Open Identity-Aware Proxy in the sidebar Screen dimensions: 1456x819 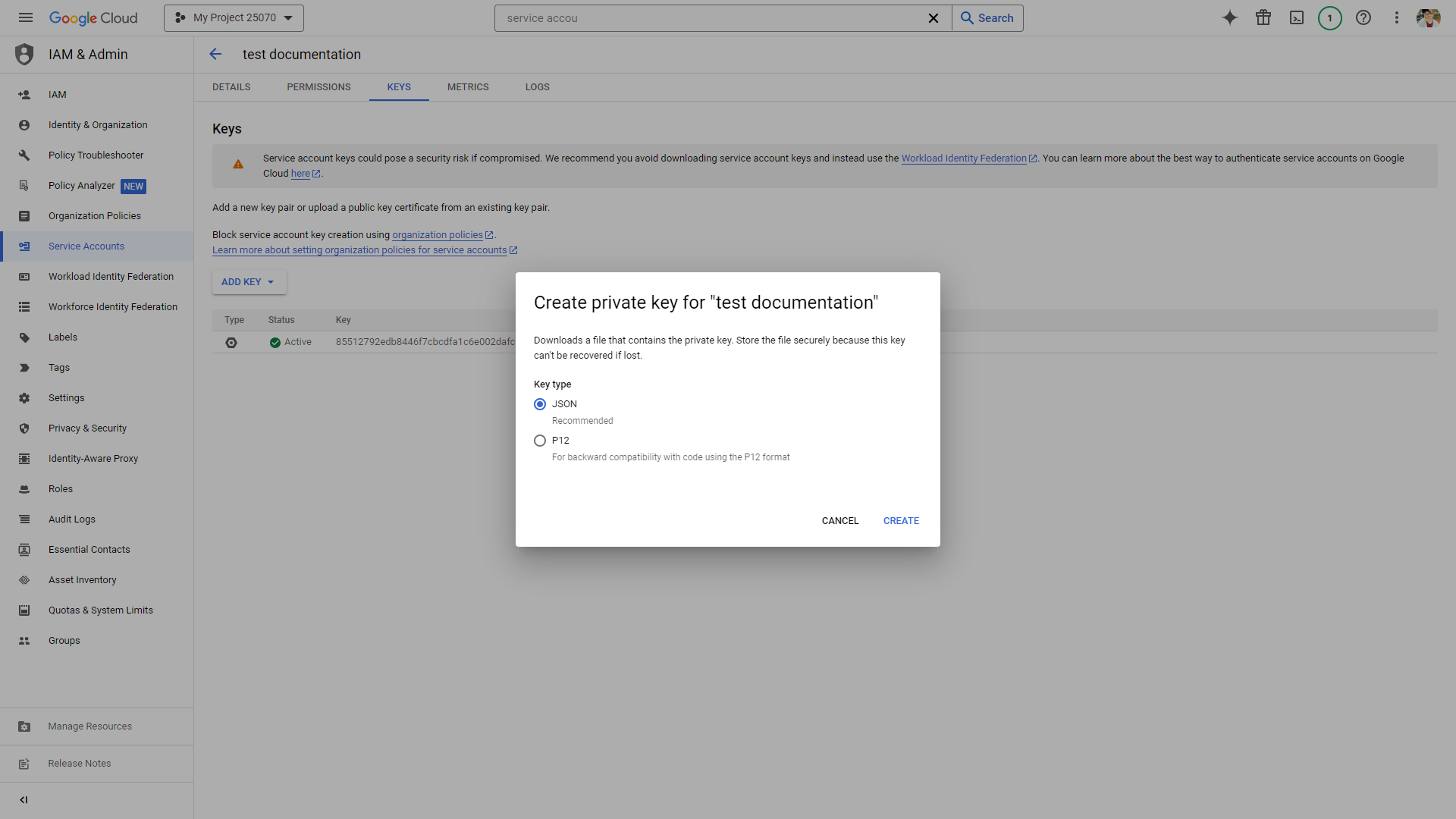point(97,459)
